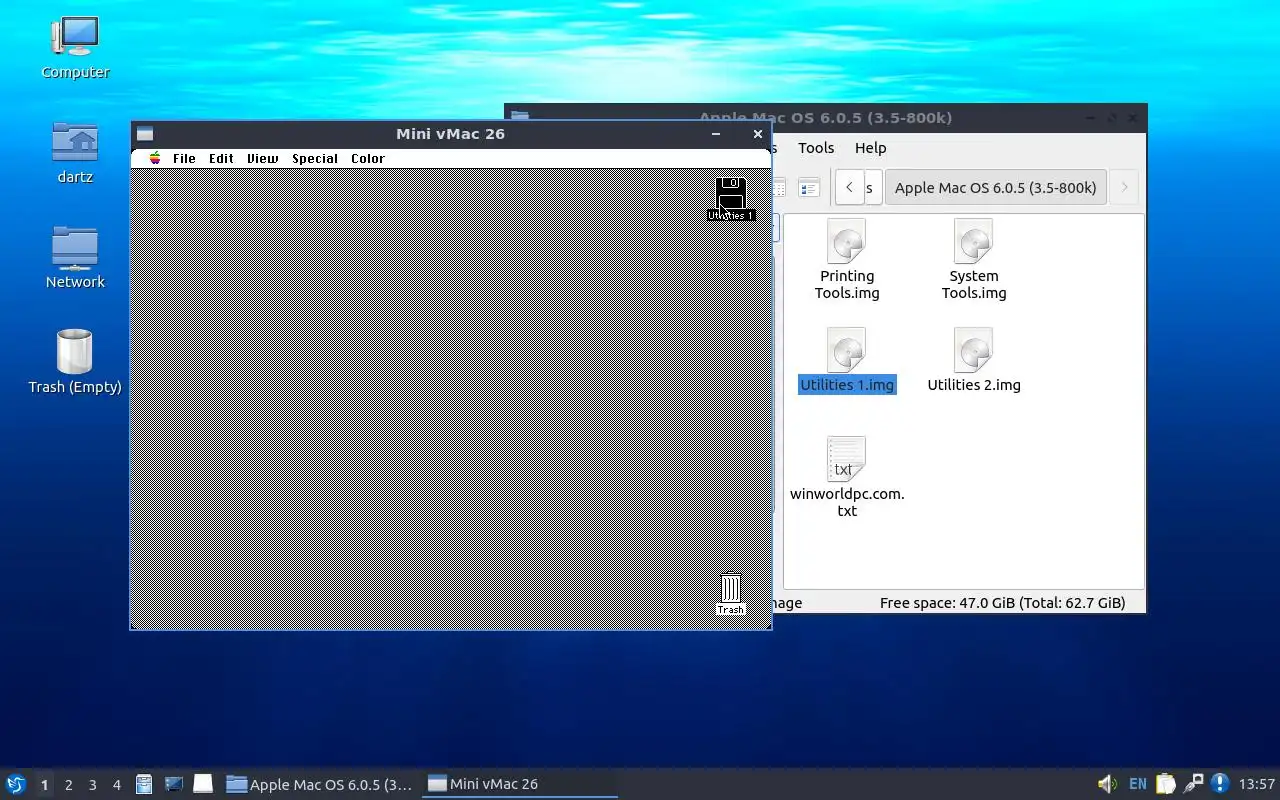Click the 13:57 clock
The width and height of the screenshot is (1280, 800).
click(1256, 784)
